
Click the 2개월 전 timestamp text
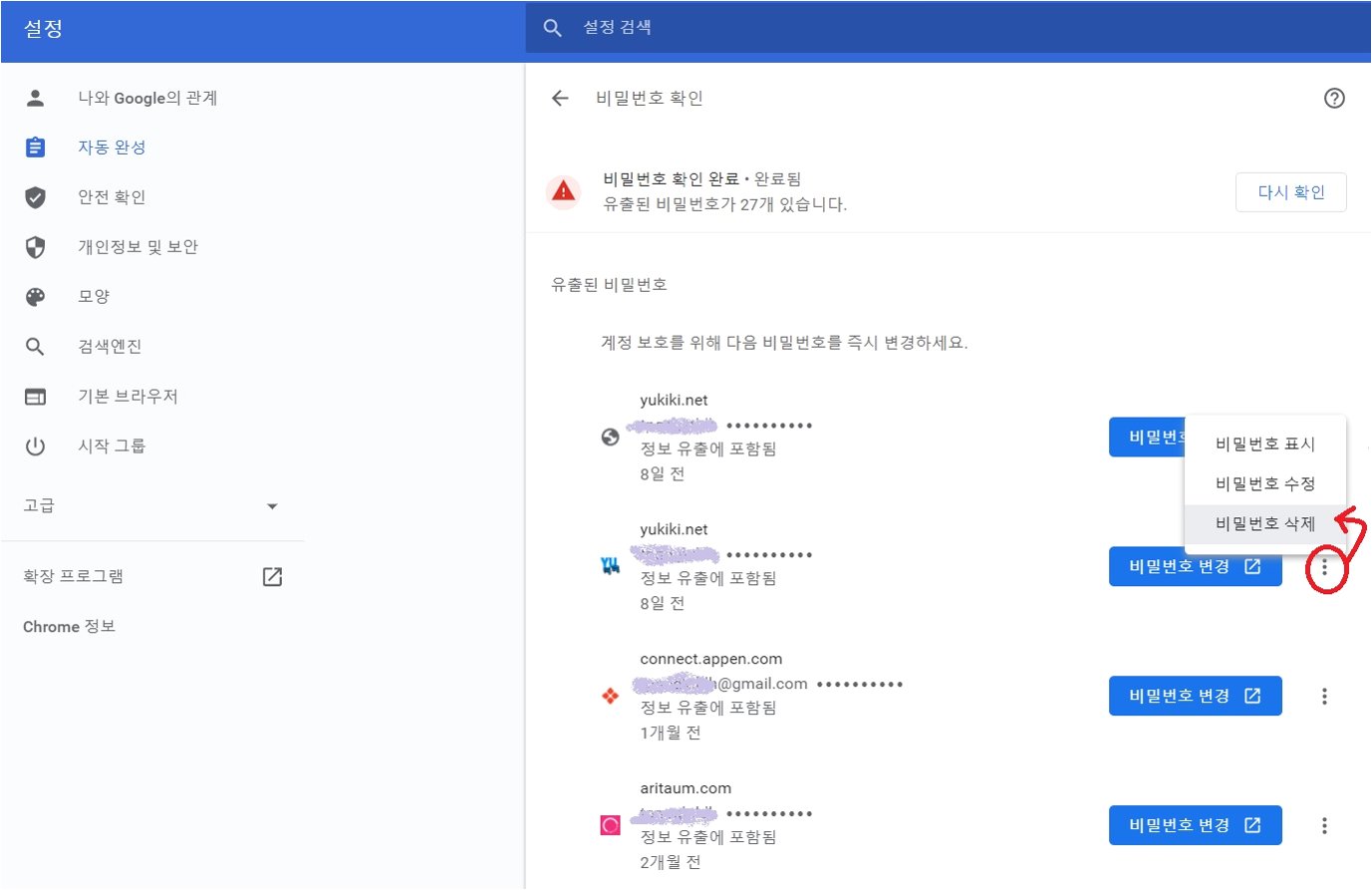point(671,862)
